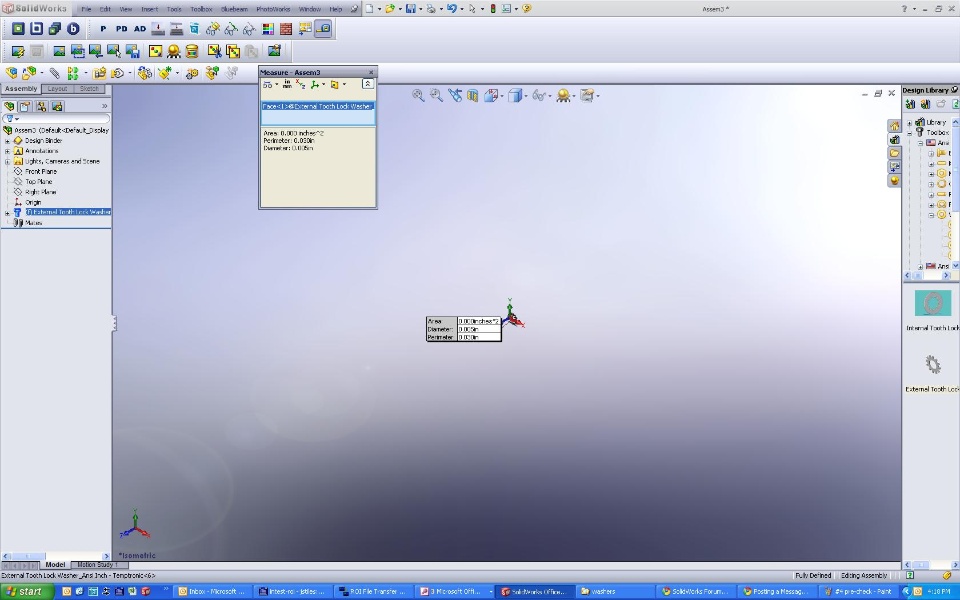Click the paperclip Mate icon
This screenshot has width=960, height=600.
54,73
